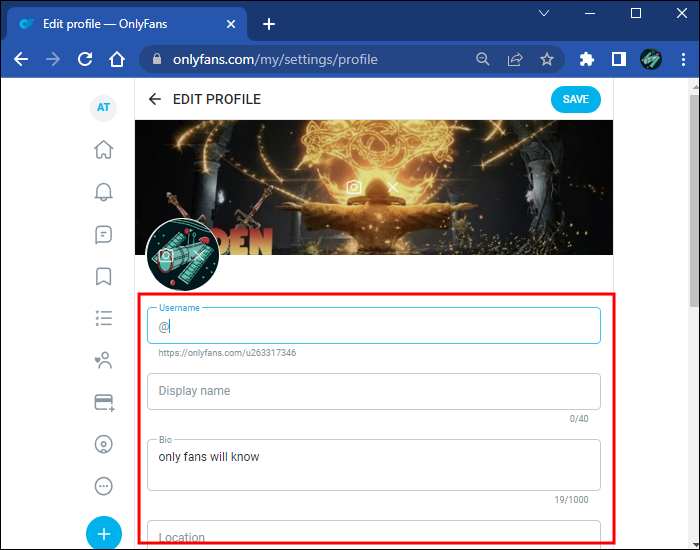Click the address bar URL

[x=275, y=59]
